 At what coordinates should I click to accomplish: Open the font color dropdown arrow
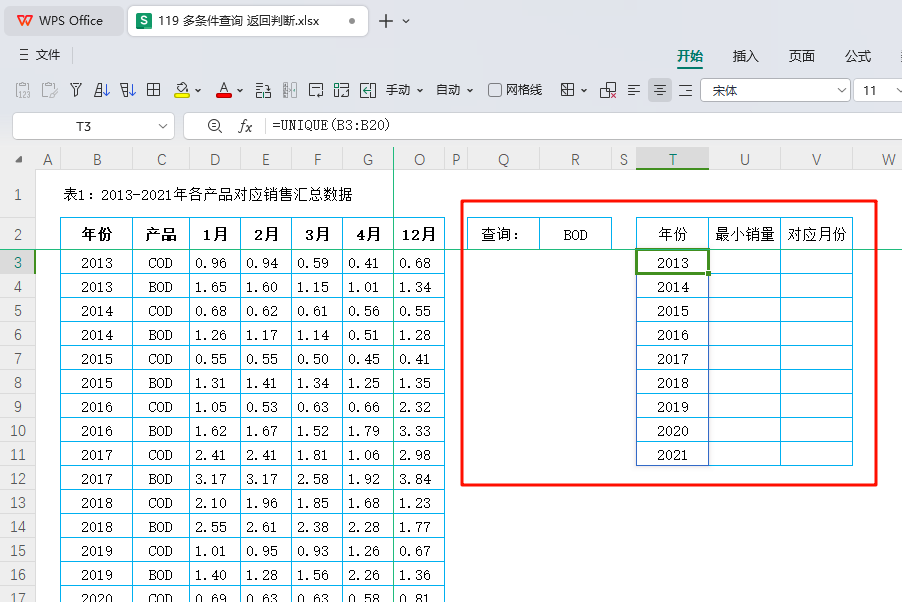(x=240, y=90)
